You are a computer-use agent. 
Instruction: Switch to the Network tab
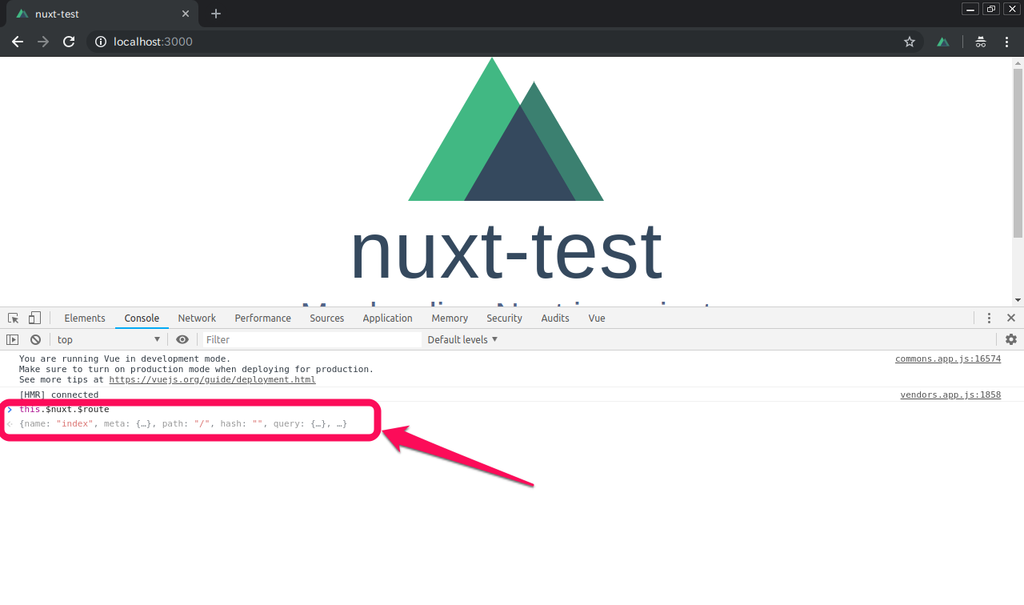click(x=197, y=318)
